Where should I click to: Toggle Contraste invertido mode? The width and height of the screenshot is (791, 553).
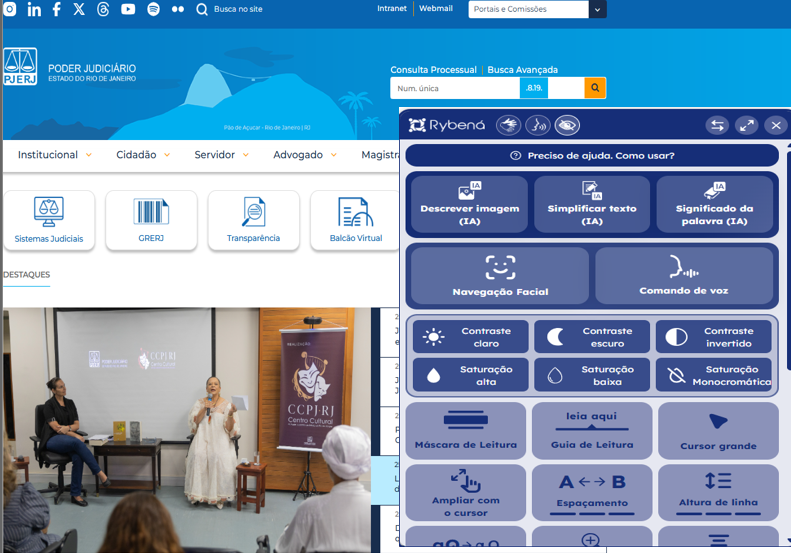click(x=713, y=337)
